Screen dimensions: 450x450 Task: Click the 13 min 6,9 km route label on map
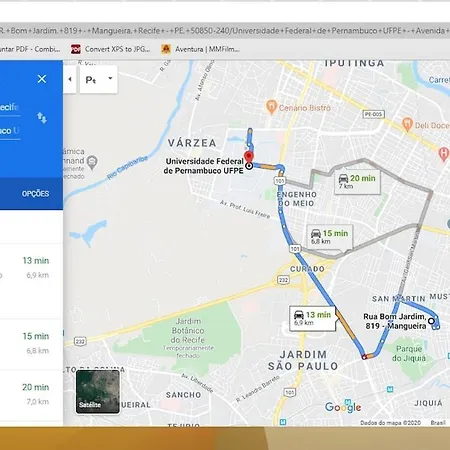click(312, 319)
